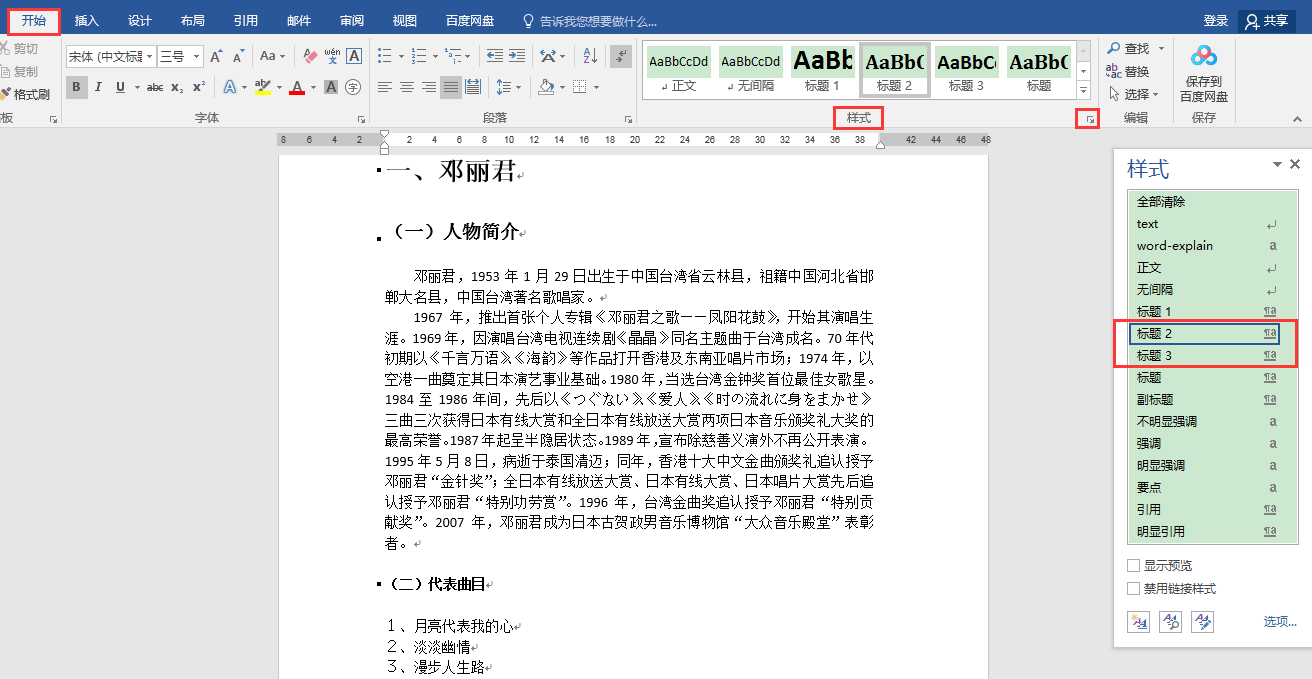Toggle show/hide paragraph marks
The width and height of the screenshot is (1312, 679).
pos(621,57)
